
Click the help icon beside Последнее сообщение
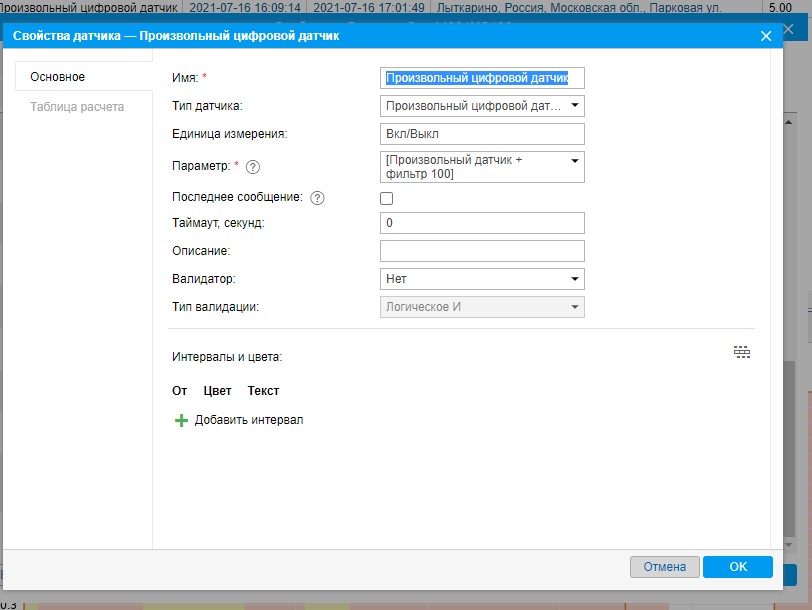pos(317,198)
